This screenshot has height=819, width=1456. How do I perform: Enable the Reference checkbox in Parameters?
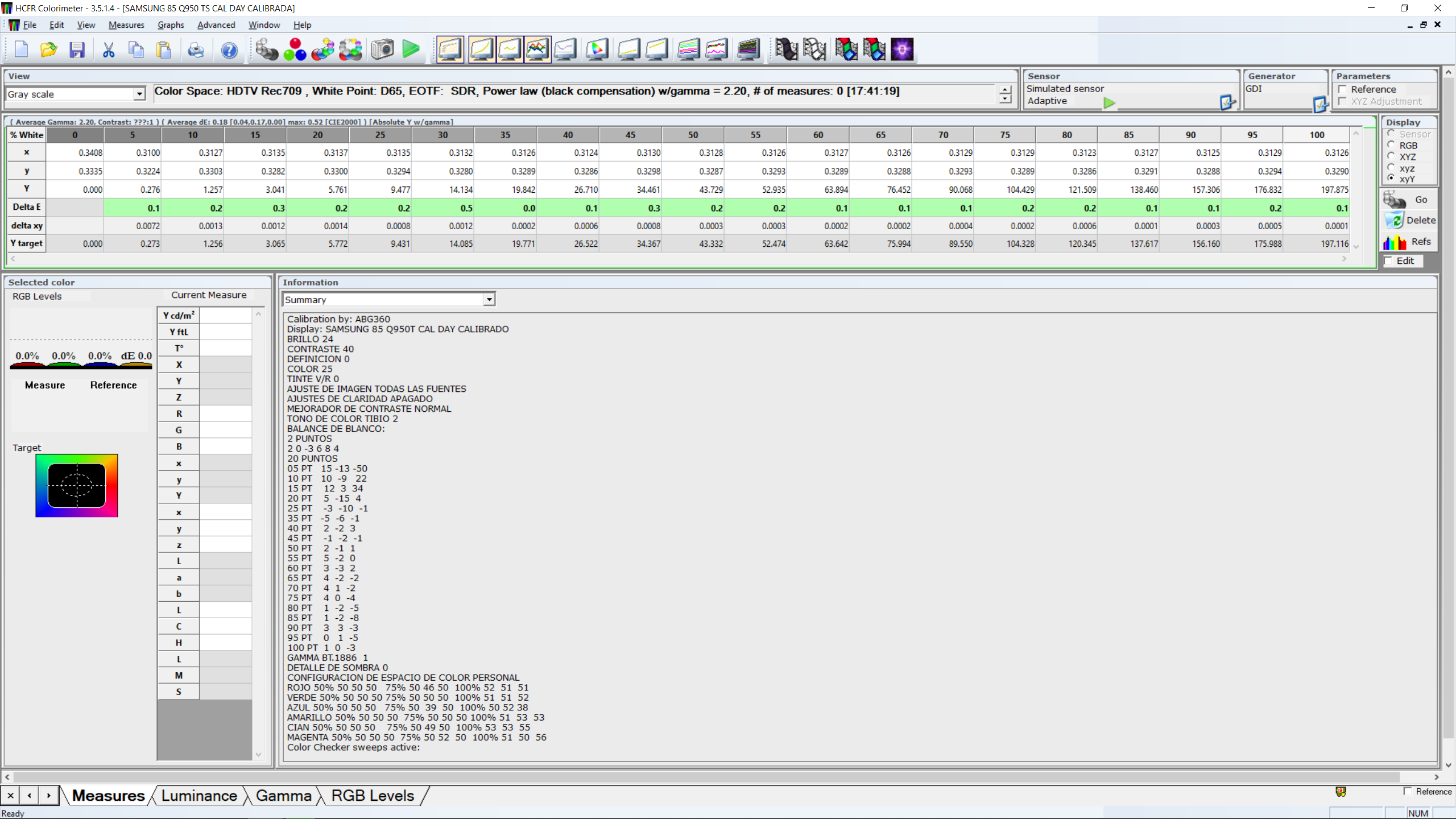click(x=1343, y=89)
